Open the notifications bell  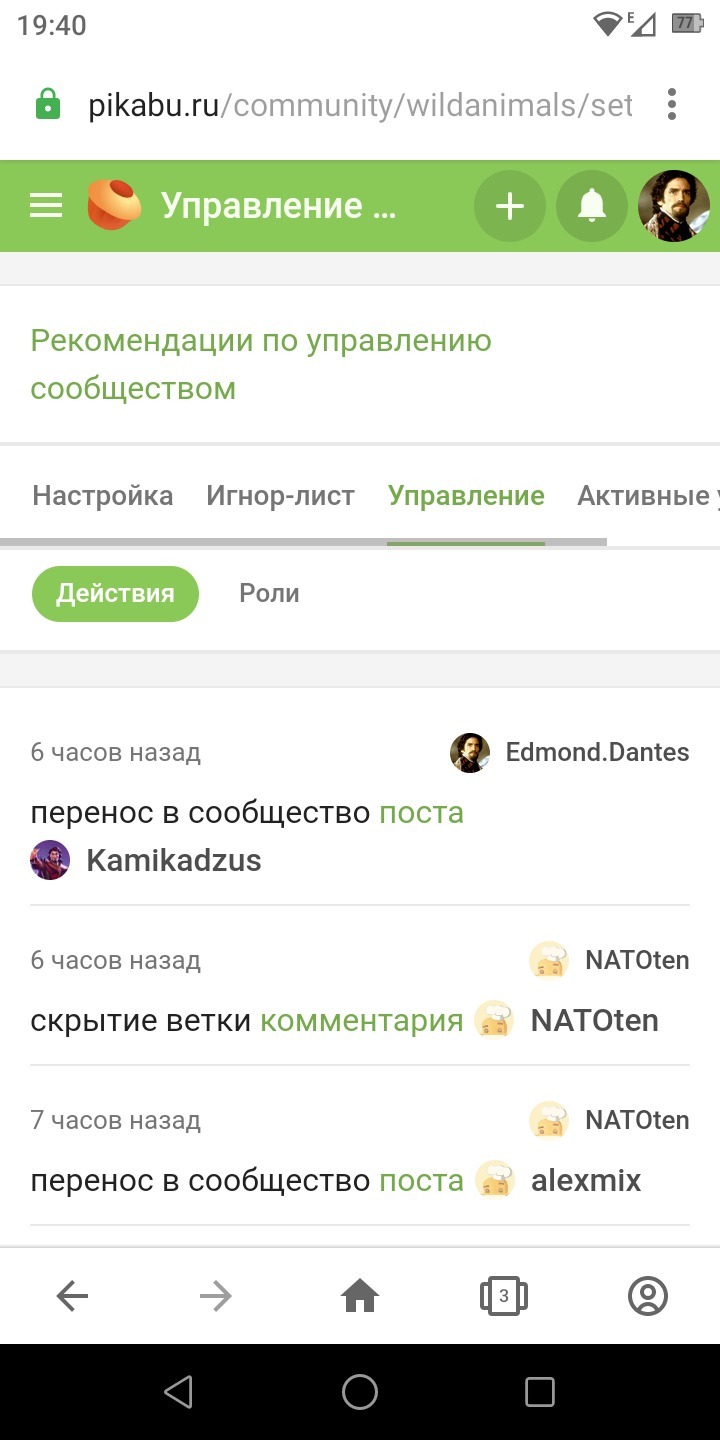(x=592, y=206)
